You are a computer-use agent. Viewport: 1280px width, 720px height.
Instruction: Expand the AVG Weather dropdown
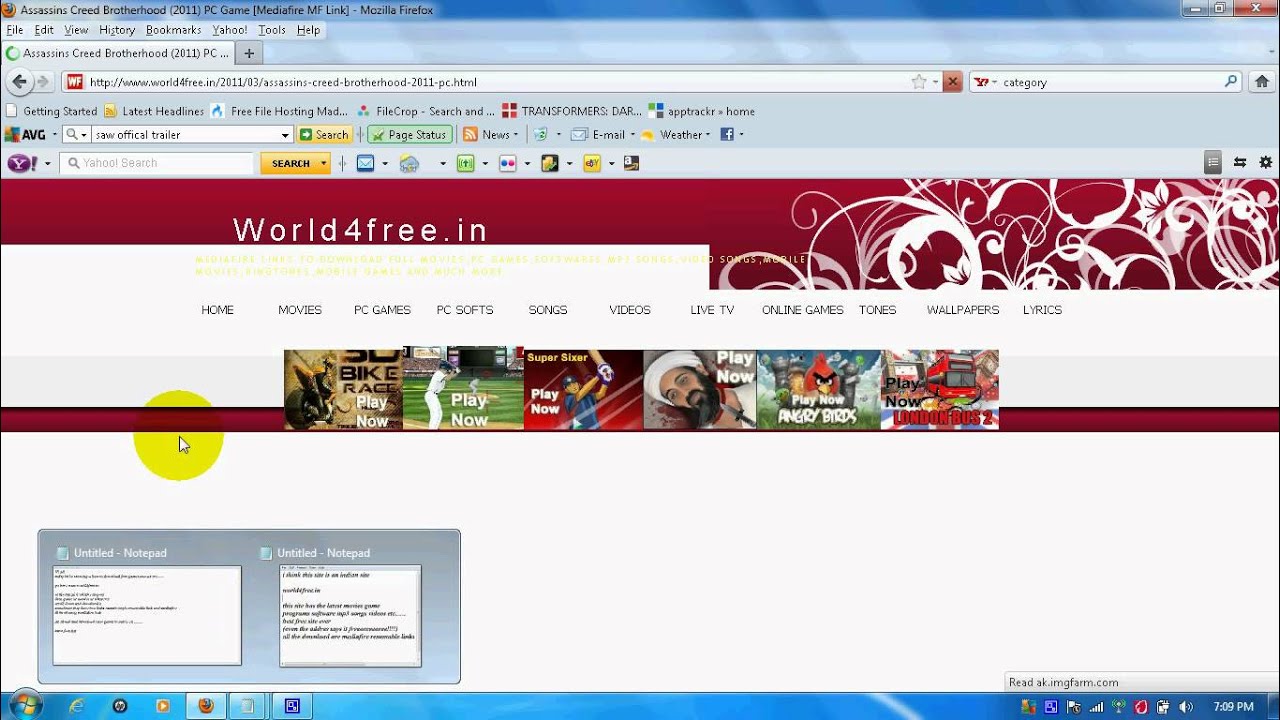coord(708,134)
